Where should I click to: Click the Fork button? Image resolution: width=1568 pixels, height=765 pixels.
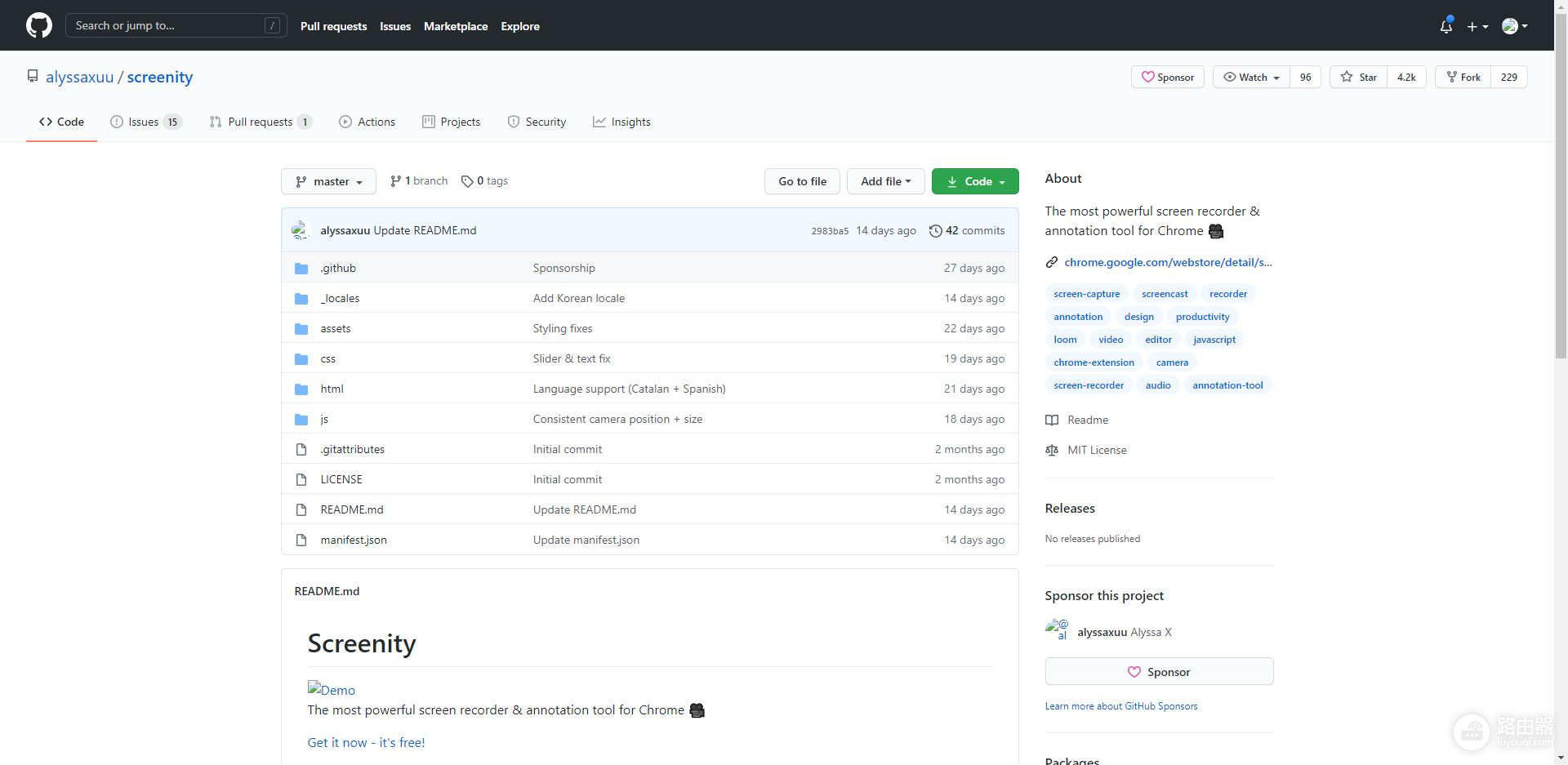[x=1463, y=77]
